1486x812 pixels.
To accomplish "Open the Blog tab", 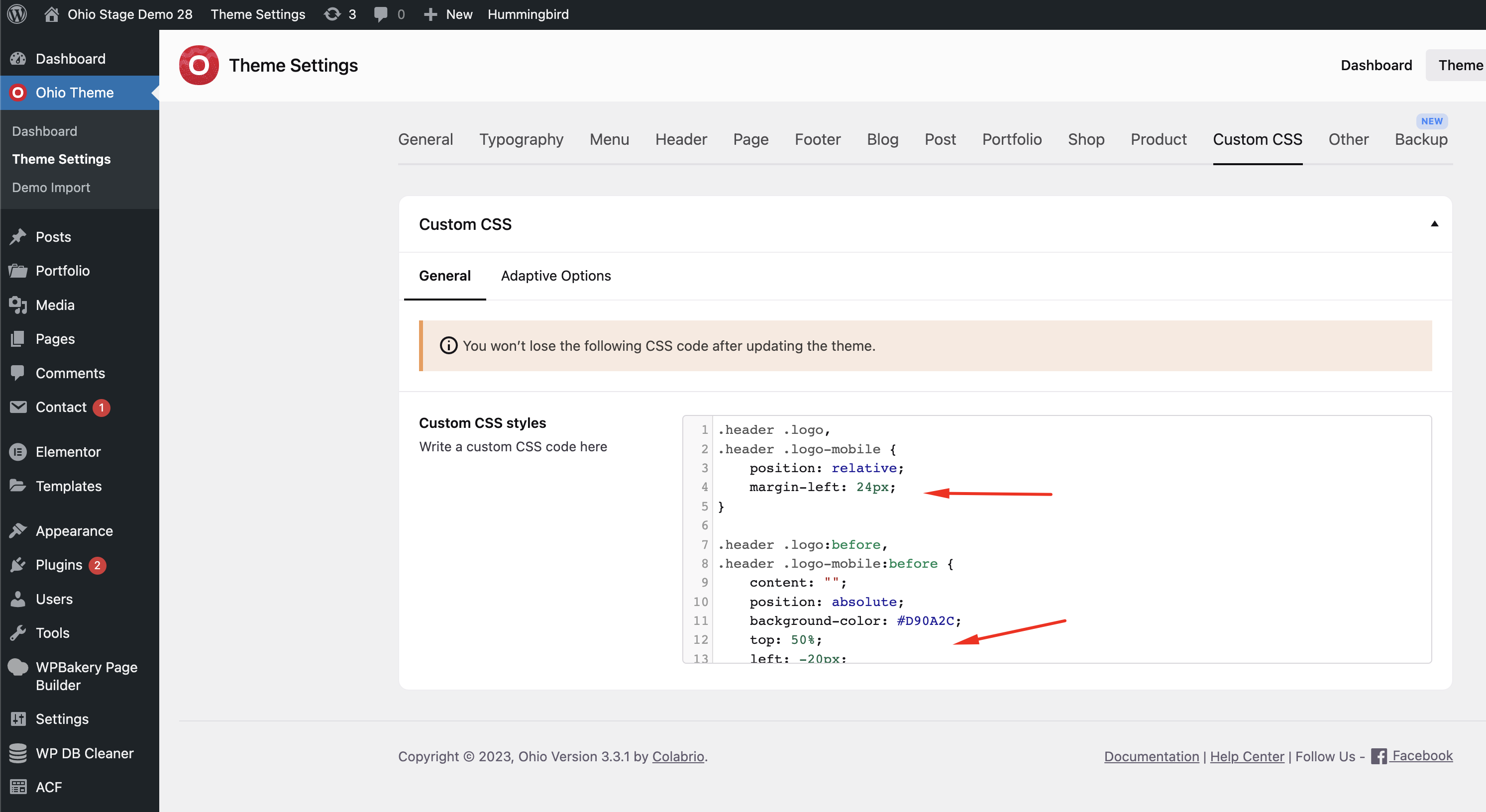I will [883, 139].
